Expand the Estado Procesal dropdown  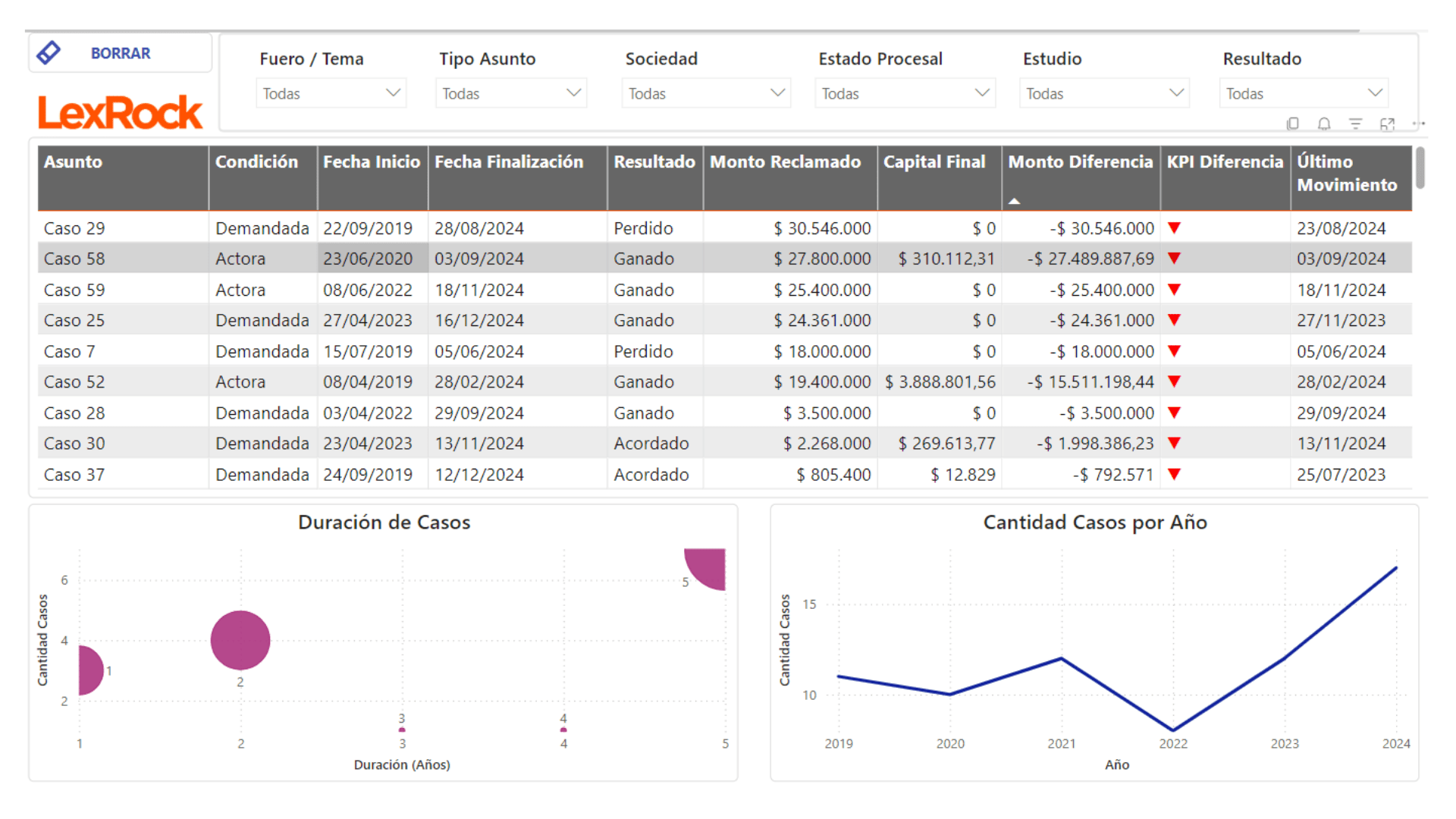[905, 93]
